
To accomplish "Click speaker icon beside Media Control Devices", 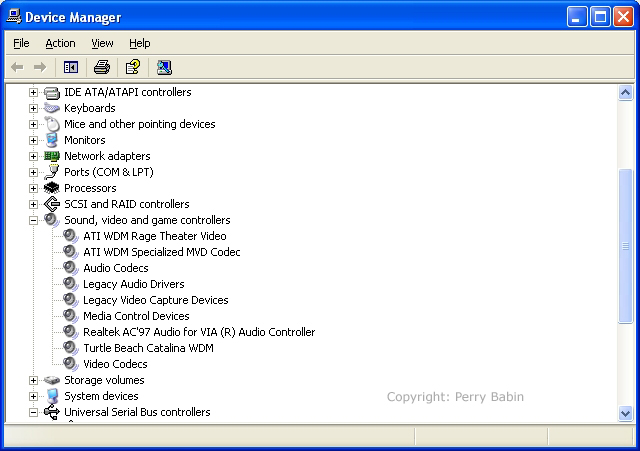I will pyautogui.click(x=71, y=316).
